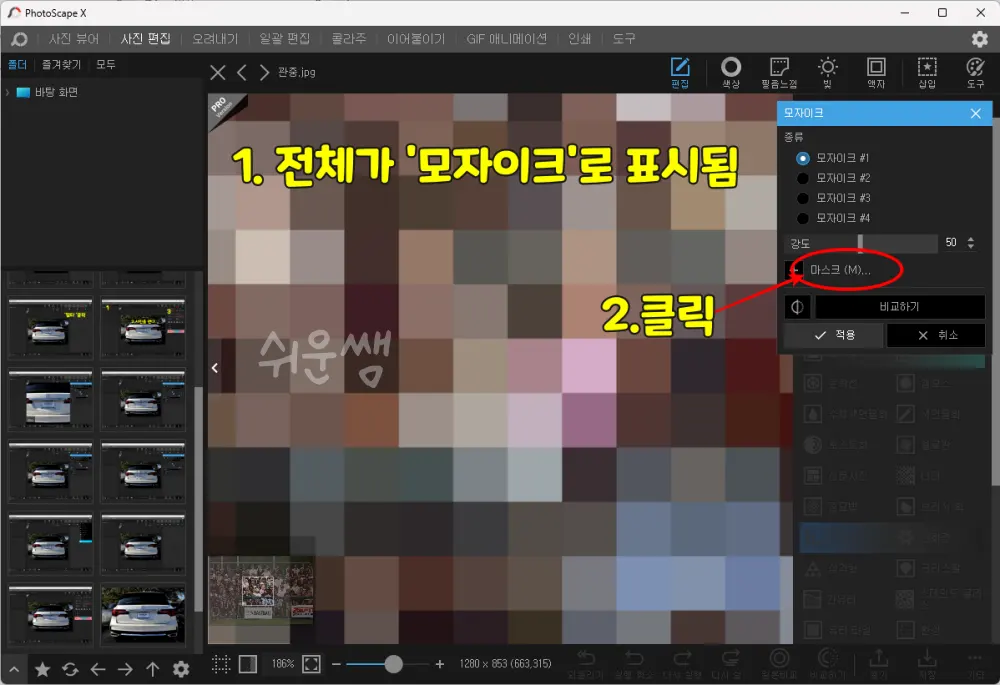Open the 필름느낌 (Film effect) tool
The width and height of the screenshot is (1000, 685).
coord(780,71)
